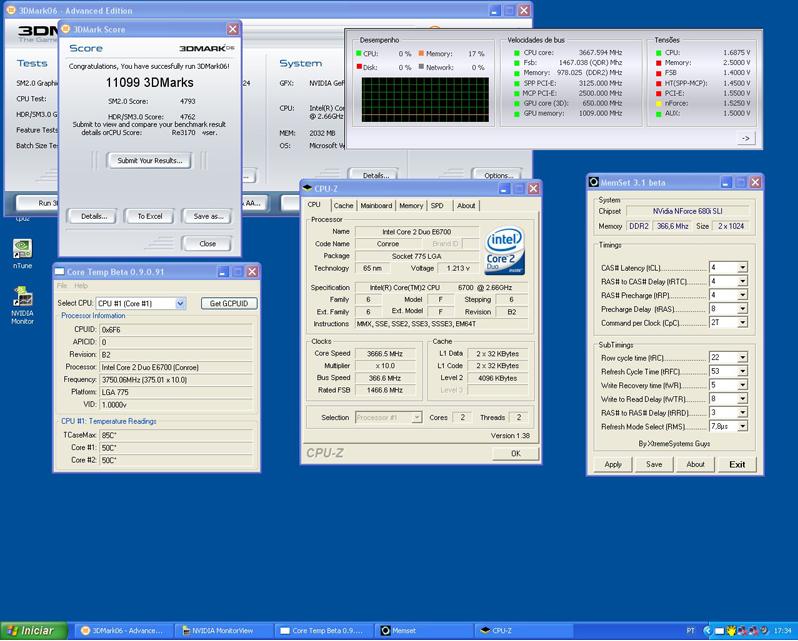Click the PT language indicator
798x641 pixels.
pos(690,631)
